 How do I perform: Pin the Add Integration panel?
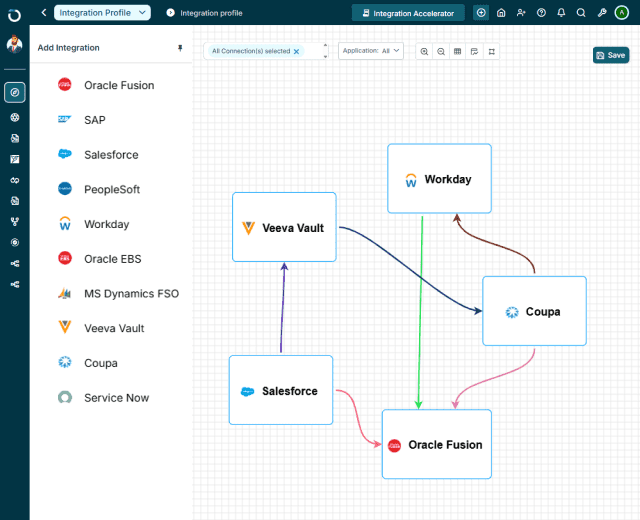pos(180,48)
